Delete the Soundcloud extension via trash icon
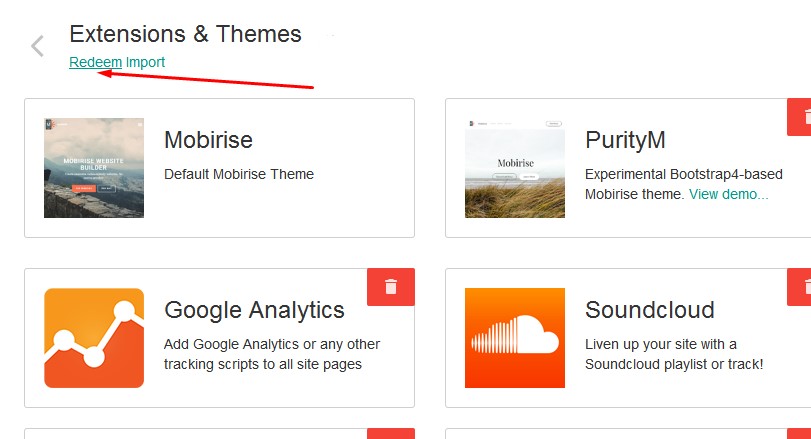811x439 pixels. coord(800,286)
